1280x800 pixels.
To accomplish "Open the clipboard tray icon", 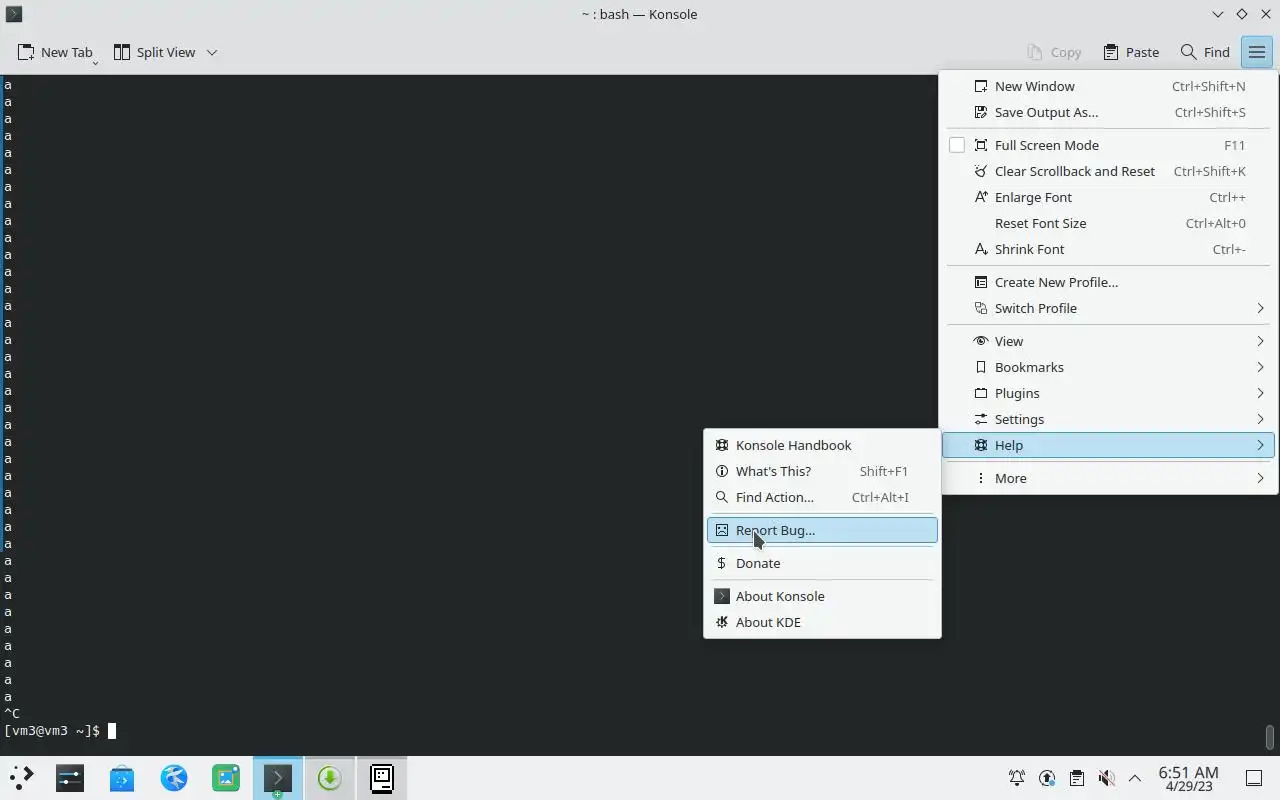I will (x=1076, y=778).
